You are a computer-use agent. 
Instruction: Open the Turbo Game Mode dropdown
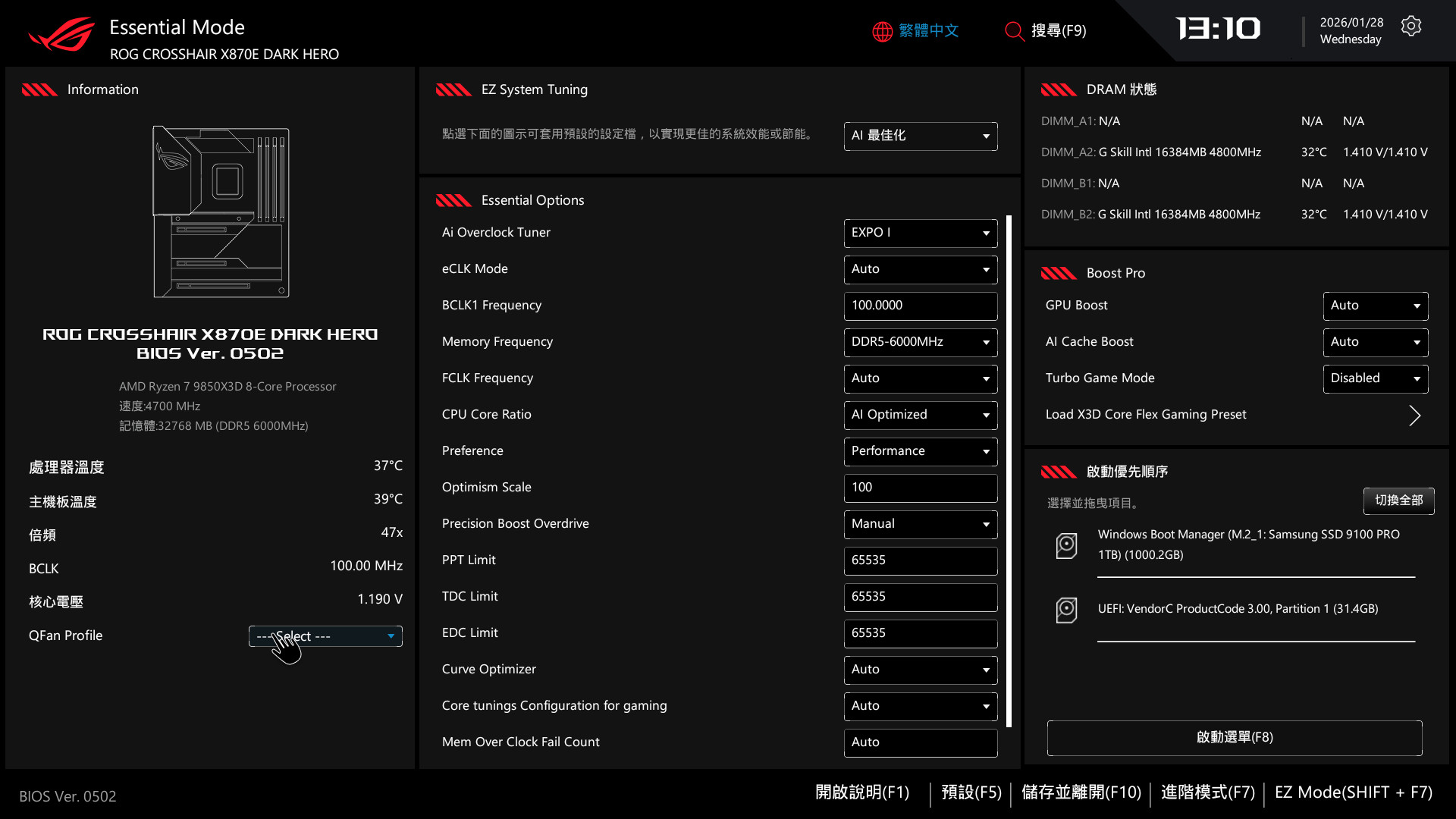(1375, 378)
